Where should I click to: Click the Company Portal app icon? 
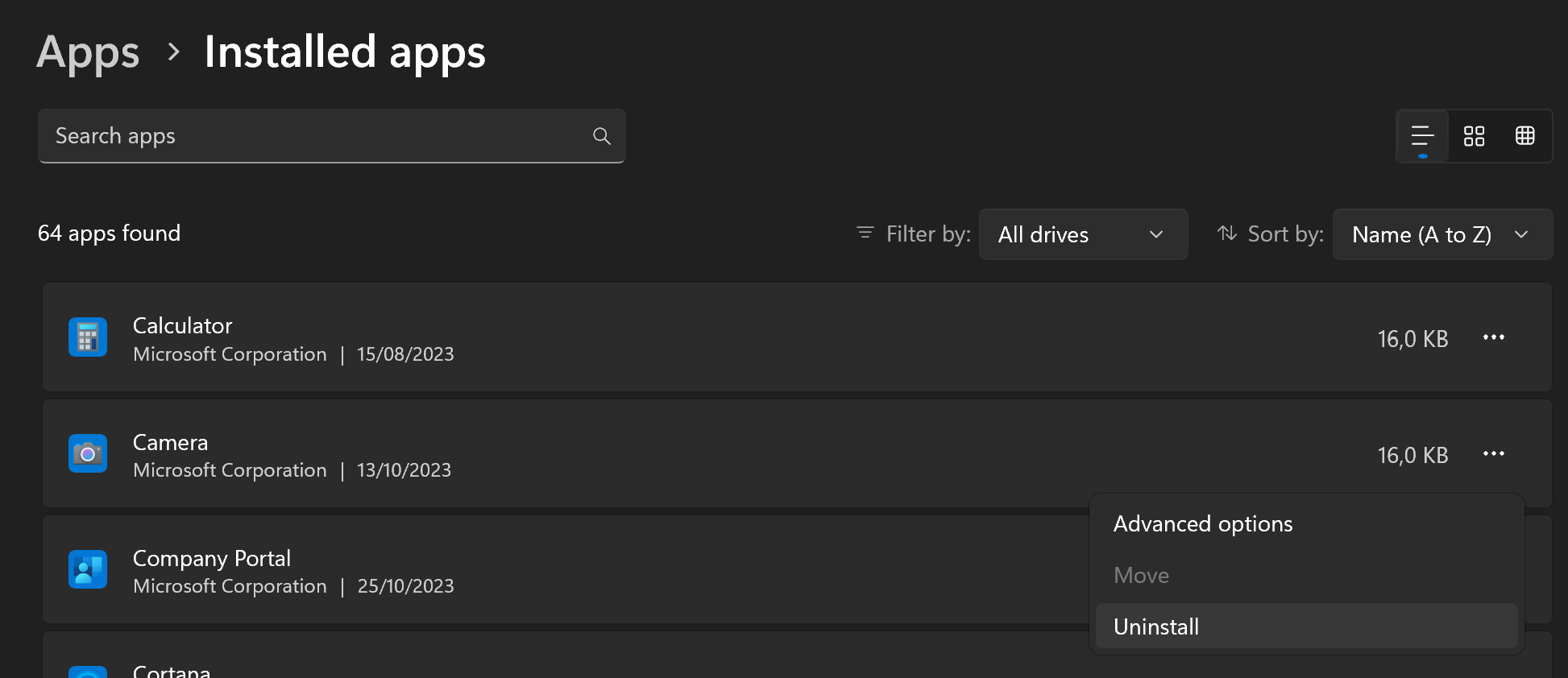[x=88, y=570]
